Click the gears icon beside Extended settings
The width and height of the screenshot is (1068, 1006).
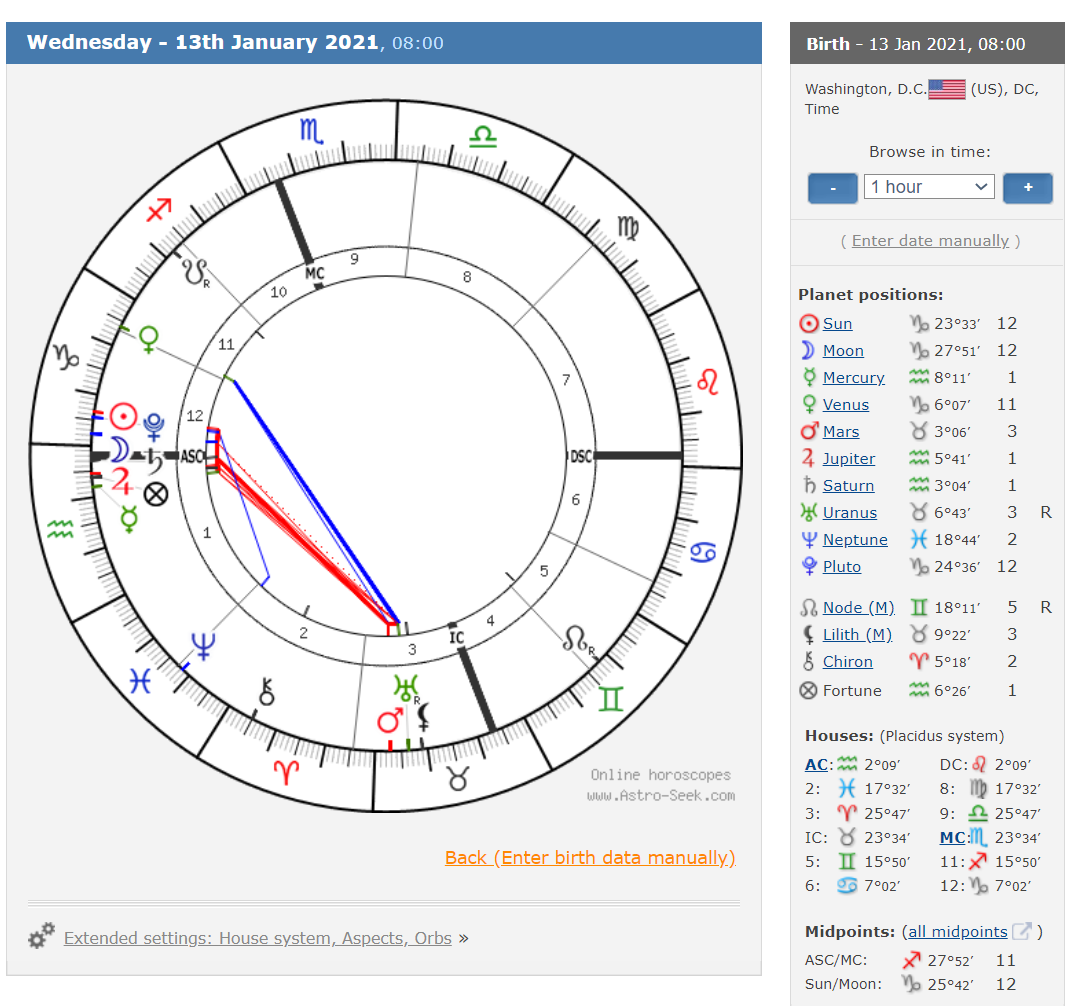pos(41,936)
